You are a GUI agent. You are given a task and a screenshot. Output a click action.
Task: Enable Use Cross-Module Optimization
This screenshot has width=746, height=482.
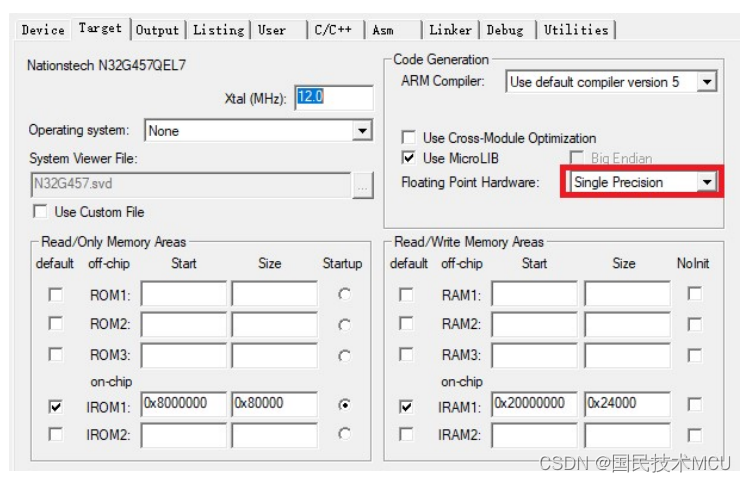tap(408, 137)
